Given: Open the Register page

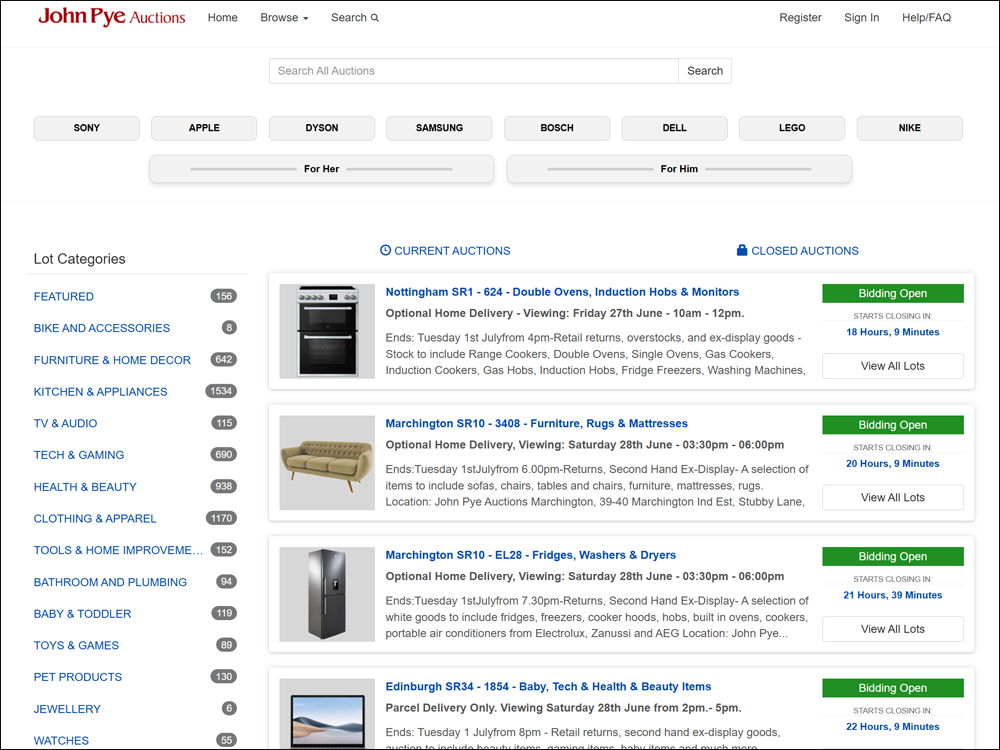Looking at the screenshot, I should point(800,18).
